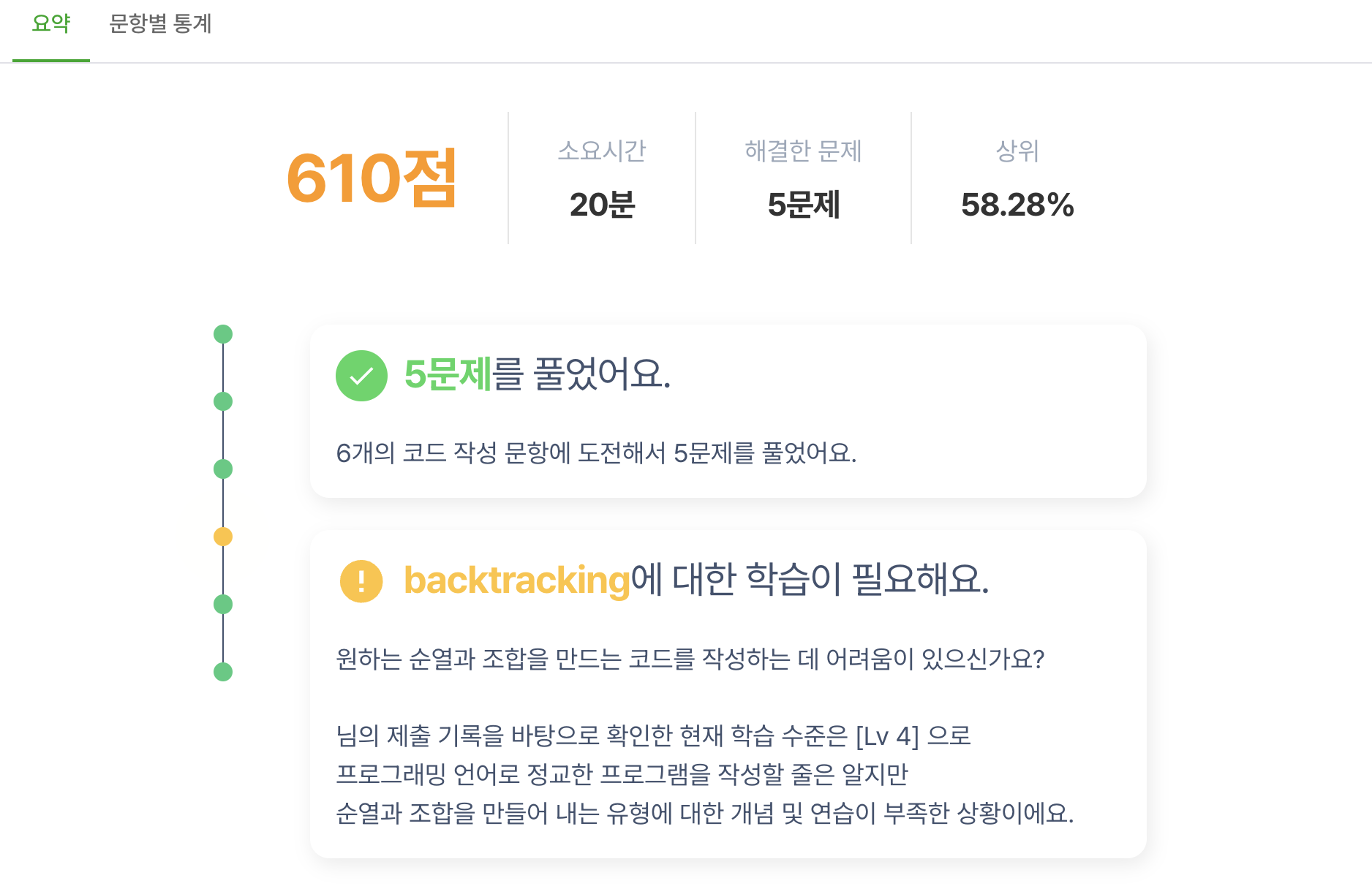
Task: Switch to the 문항별 통계 tab
Action: 160,24
